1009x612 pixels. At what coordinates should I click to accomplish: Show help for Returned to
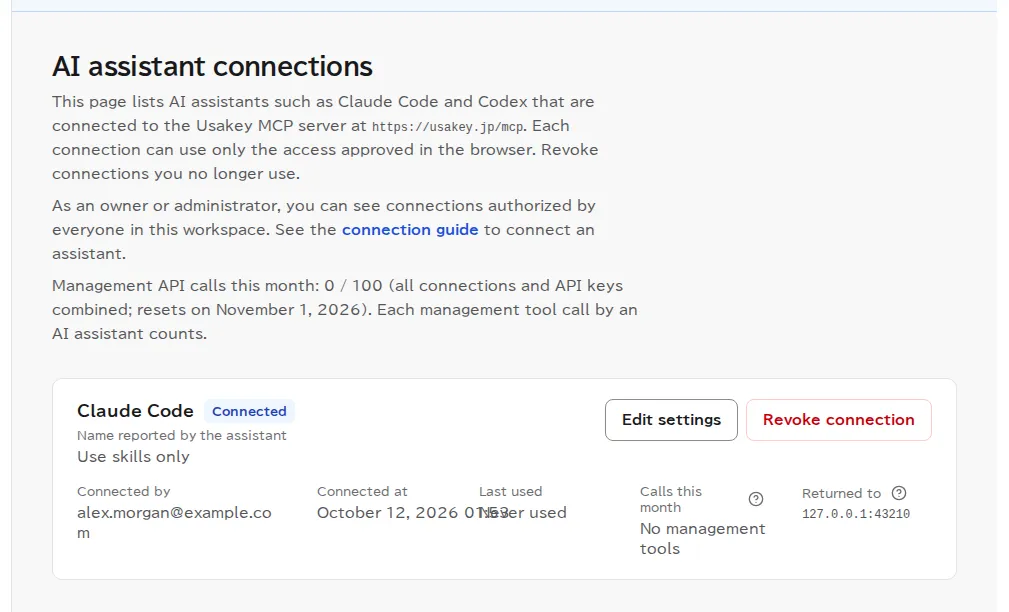tap(898, 493)
